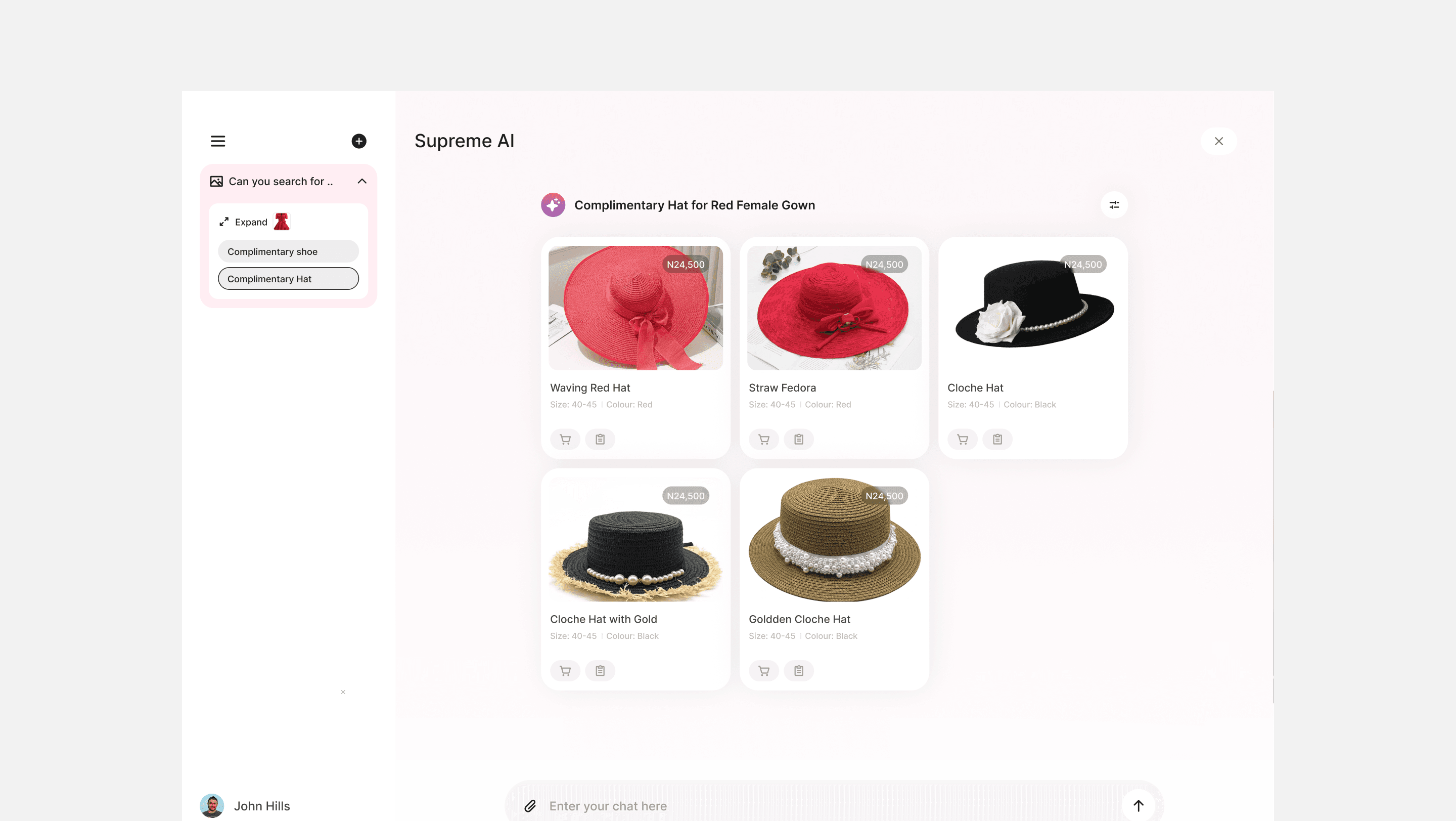Add black Cloche Hat to cart

point(962,440)
